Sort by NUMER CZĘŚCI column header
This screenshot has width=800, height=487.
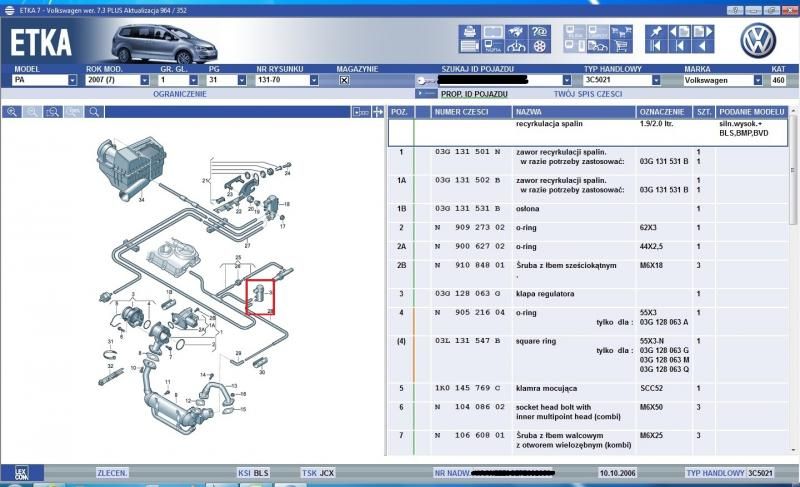[471, 112]
